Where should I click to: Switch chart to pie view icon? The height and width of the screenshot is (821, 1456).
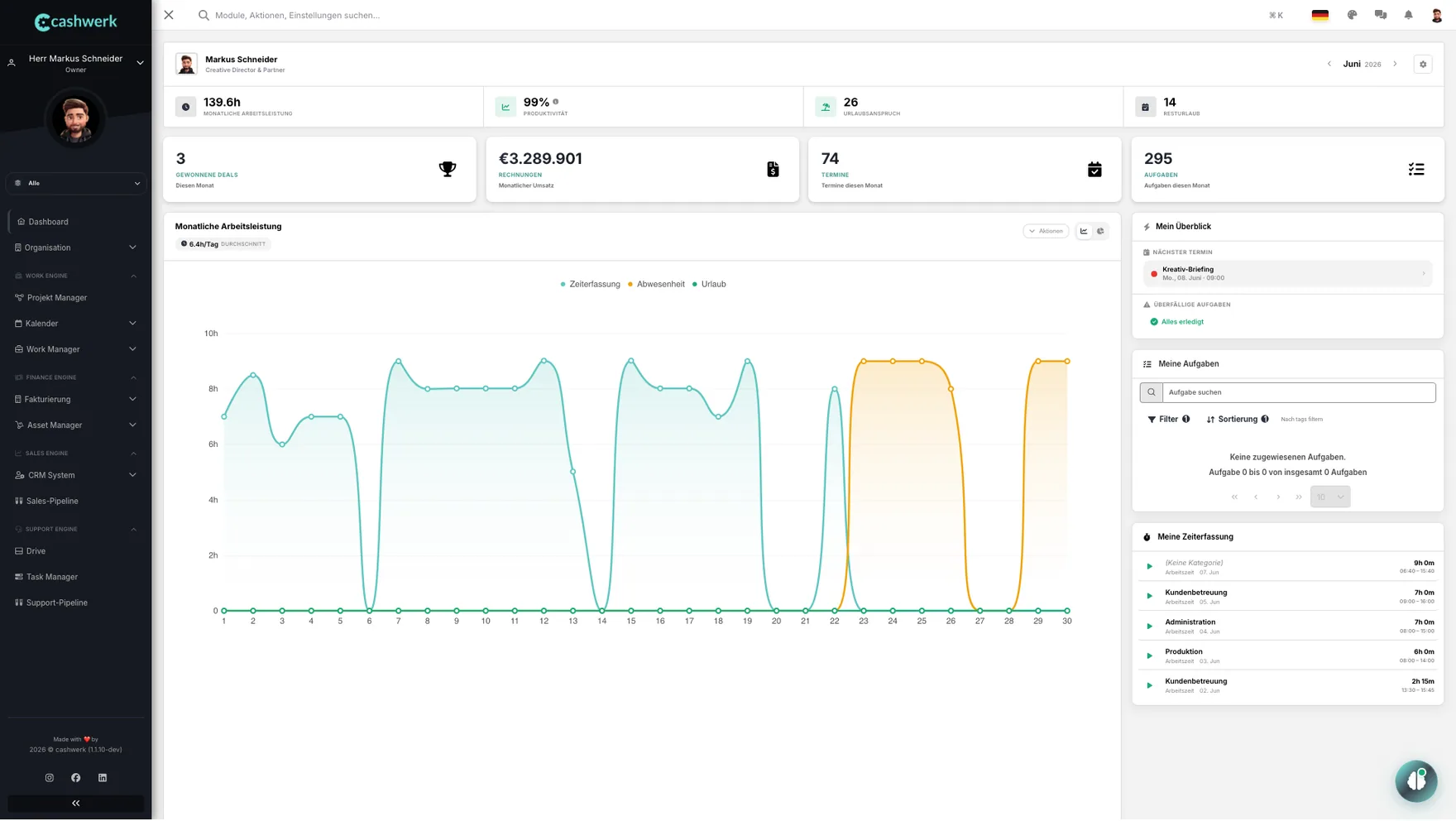pyautogui.click(x=1100, y=231)
